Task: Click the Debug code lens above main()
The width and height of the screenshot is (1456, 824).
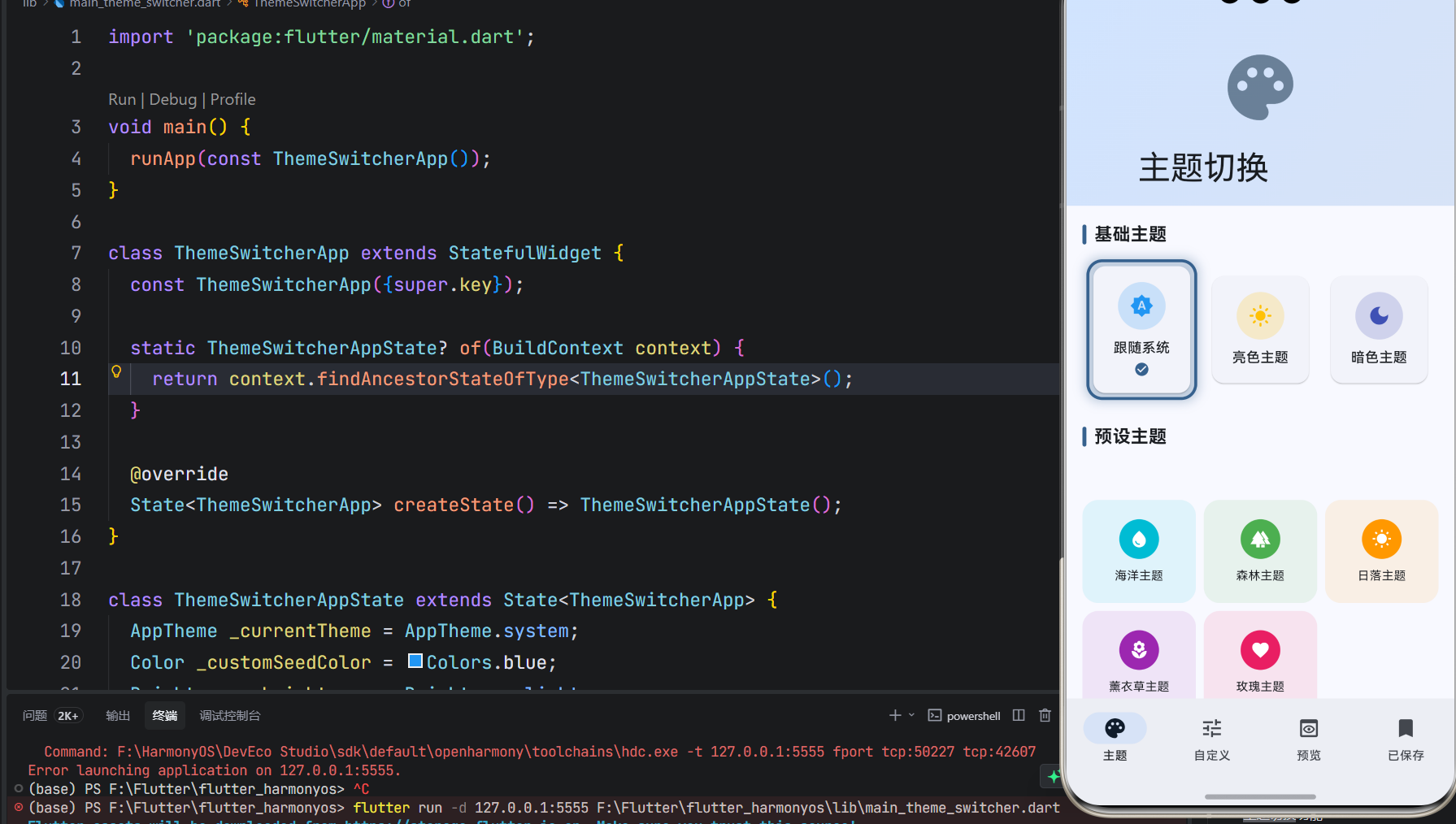Action: click(173, 99)
